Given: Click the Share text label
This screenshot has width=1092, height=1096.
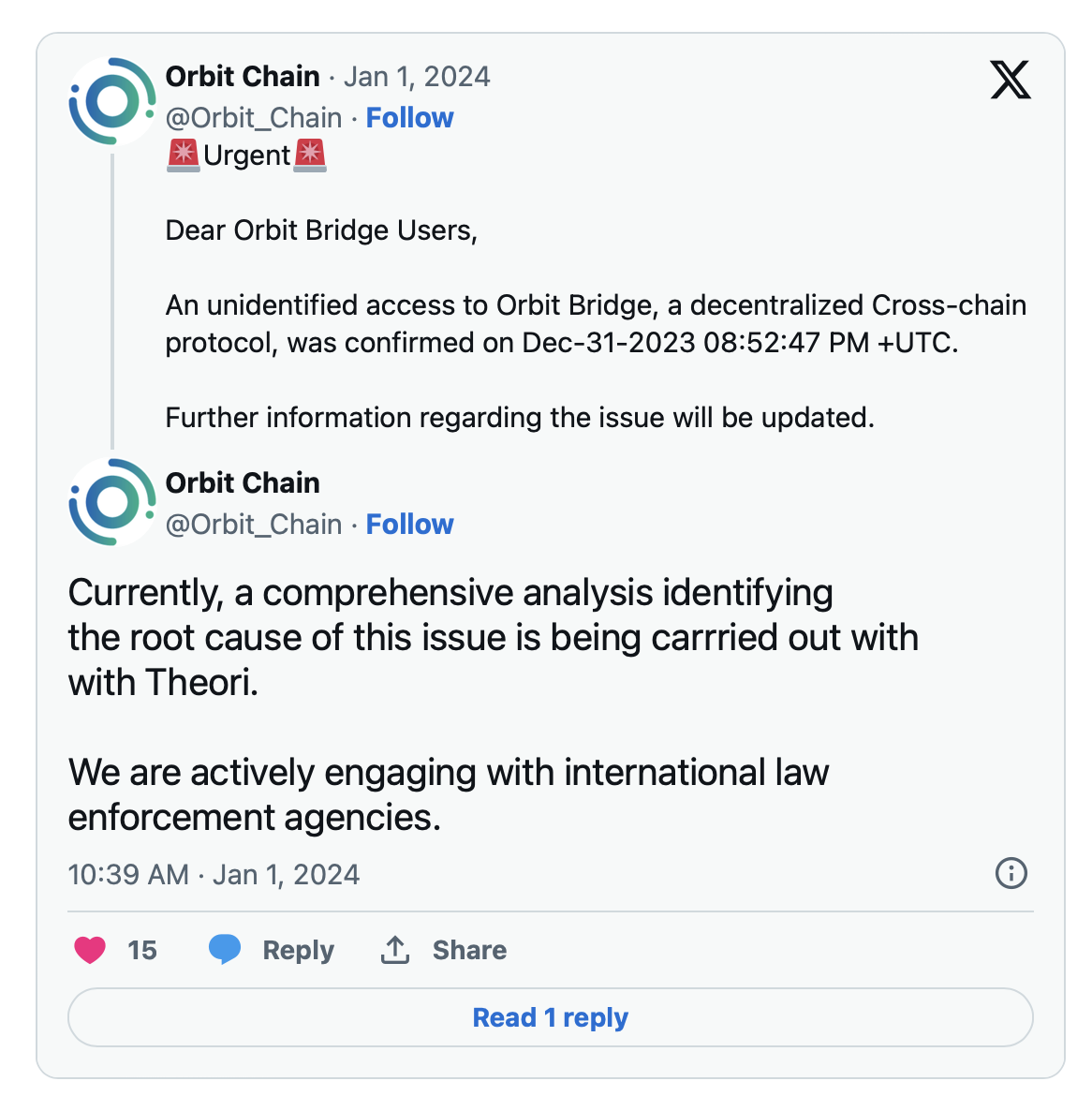Looking at the screenshot, I should point(469,950).
